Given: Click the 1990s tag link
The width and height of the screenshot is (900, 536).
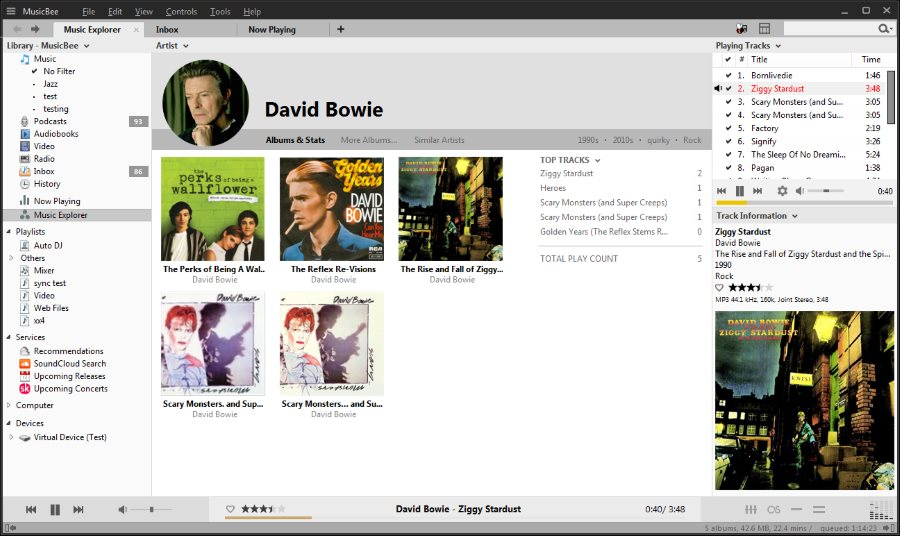Looking at the screenshot, I should click(x=588, y=140).
